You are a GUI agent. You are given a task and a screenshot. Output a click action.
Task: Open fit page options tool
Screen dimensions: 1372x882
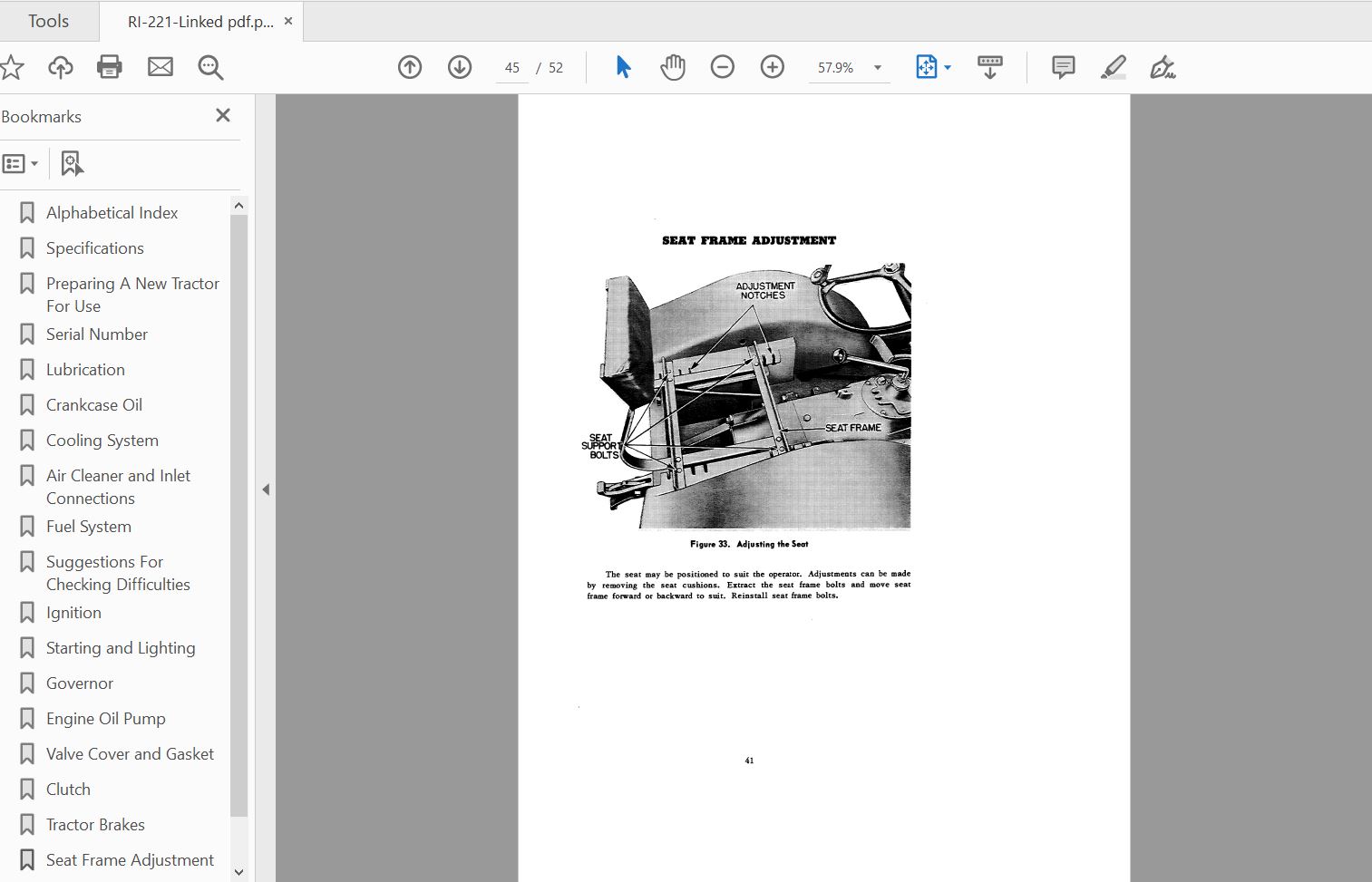point(926,67)
